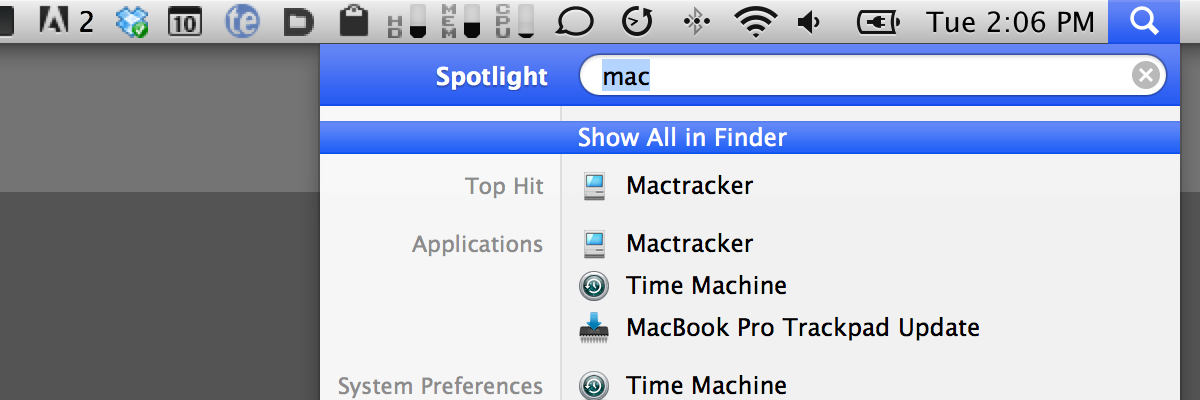Open the Dropbox menu bar icon
Image resolution: width=1200 pixels, height=400 pixels.
point(133,21)
